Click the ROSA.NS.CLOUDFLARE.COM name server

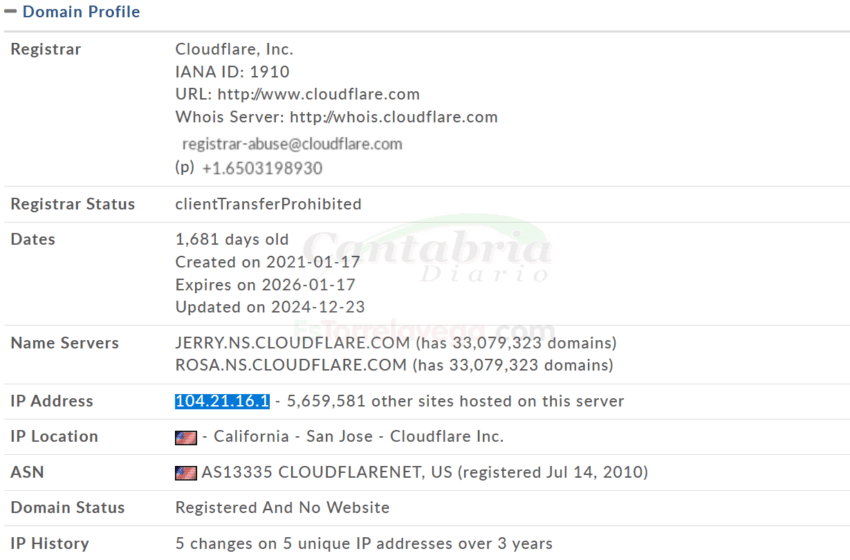tap(291, 365)
